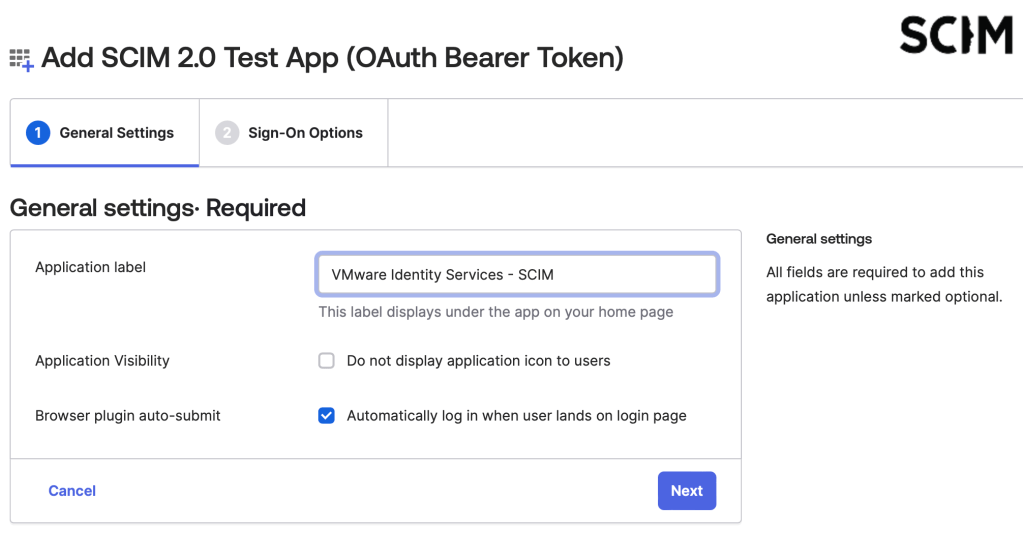Click the SCIM logo
The width and height of the screenshot is (1023, 533).
click(955, 36)
